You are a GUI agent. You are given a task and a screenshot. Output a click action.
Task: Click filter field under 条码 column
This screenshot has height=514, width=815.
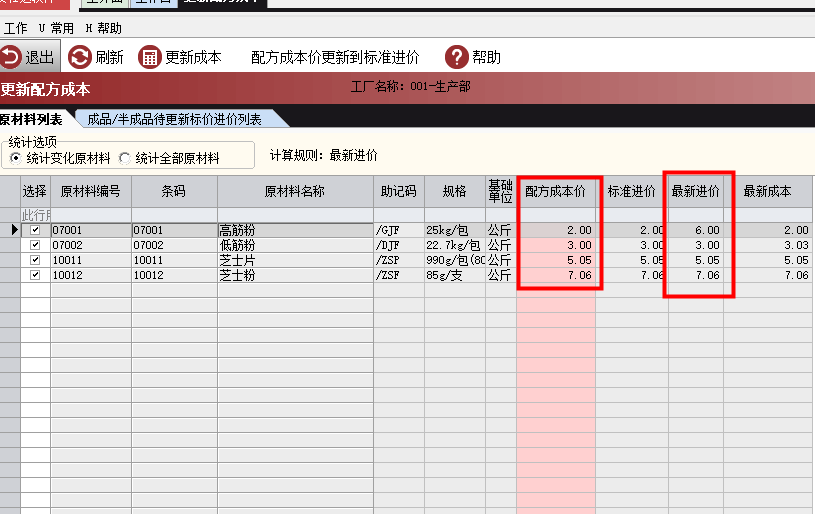[x=174, y=215]
